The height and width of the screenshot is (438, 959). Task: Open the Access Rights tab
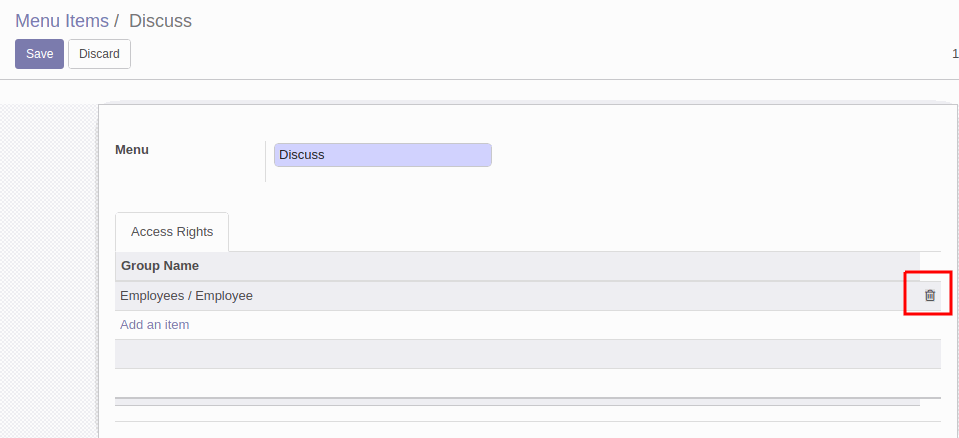click(172, 232)
